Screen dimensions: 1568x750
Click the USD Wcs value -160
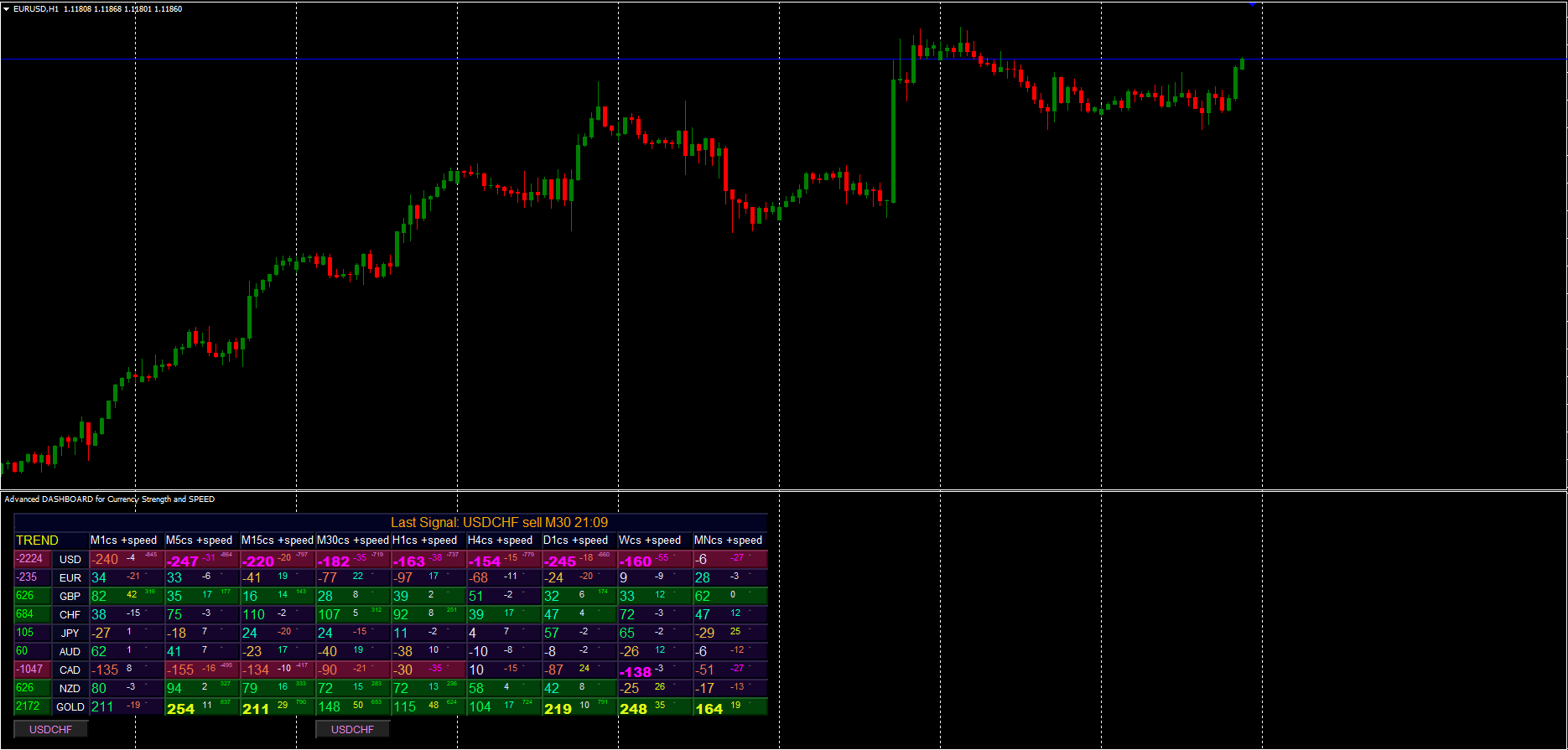[x=636, y=561]
